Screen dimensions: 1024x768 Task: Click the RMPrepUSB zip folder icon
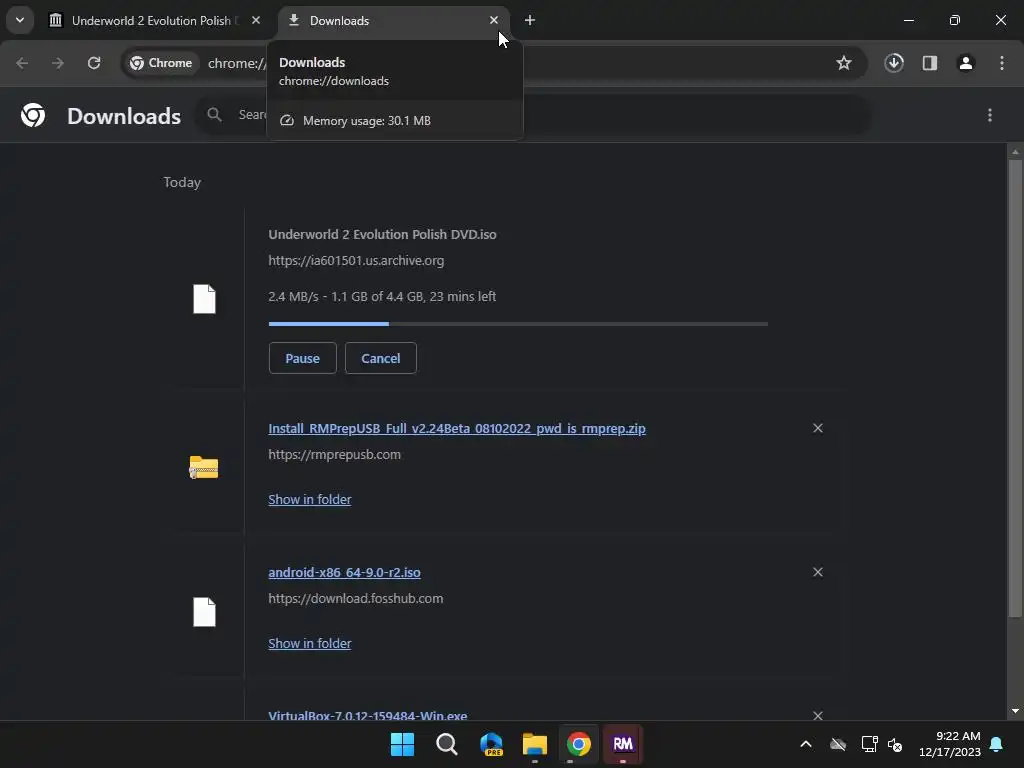coord(204,467)
